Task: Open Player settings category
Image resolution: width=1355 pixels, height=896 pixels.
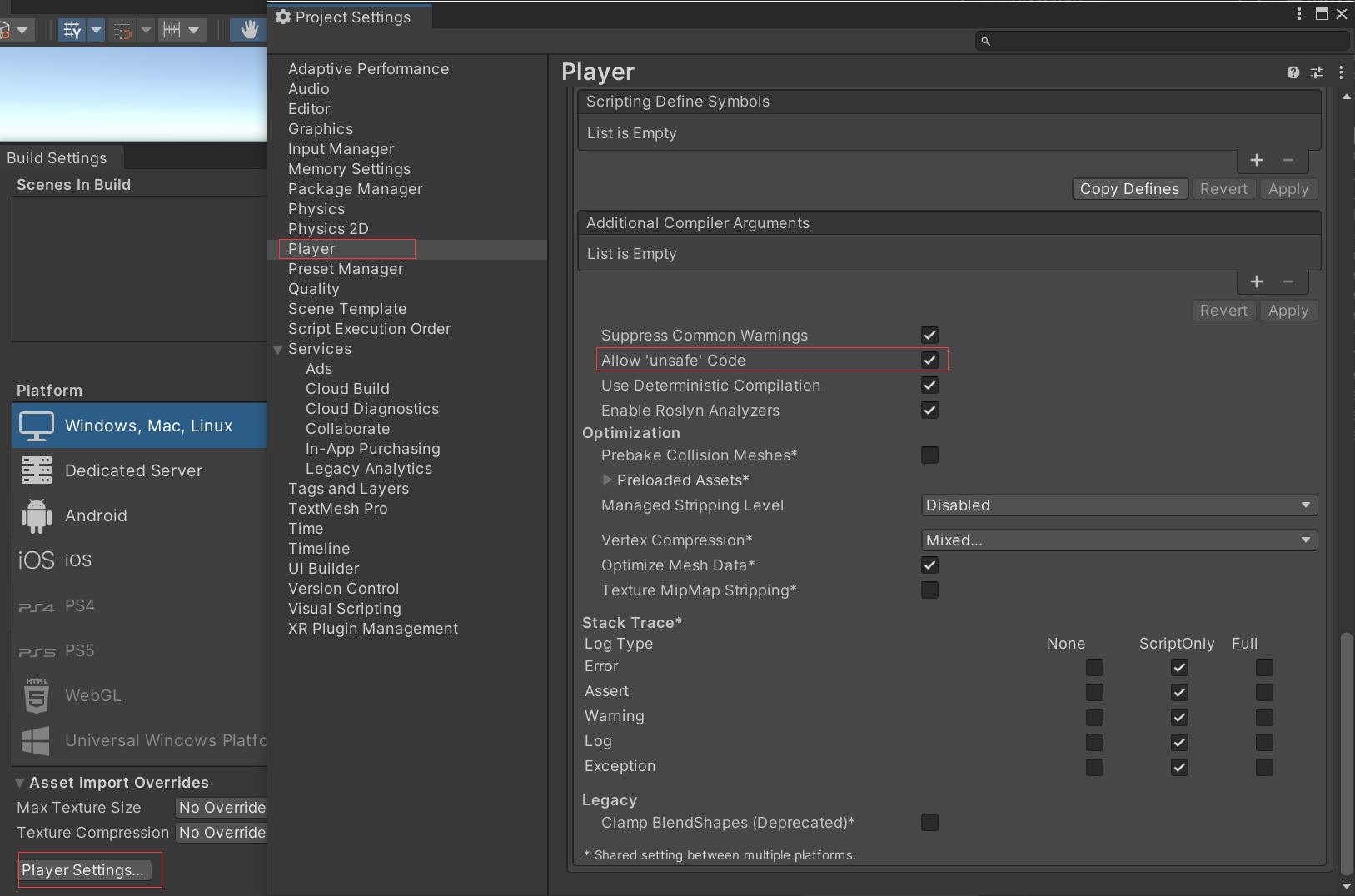Action: (407, 249)
